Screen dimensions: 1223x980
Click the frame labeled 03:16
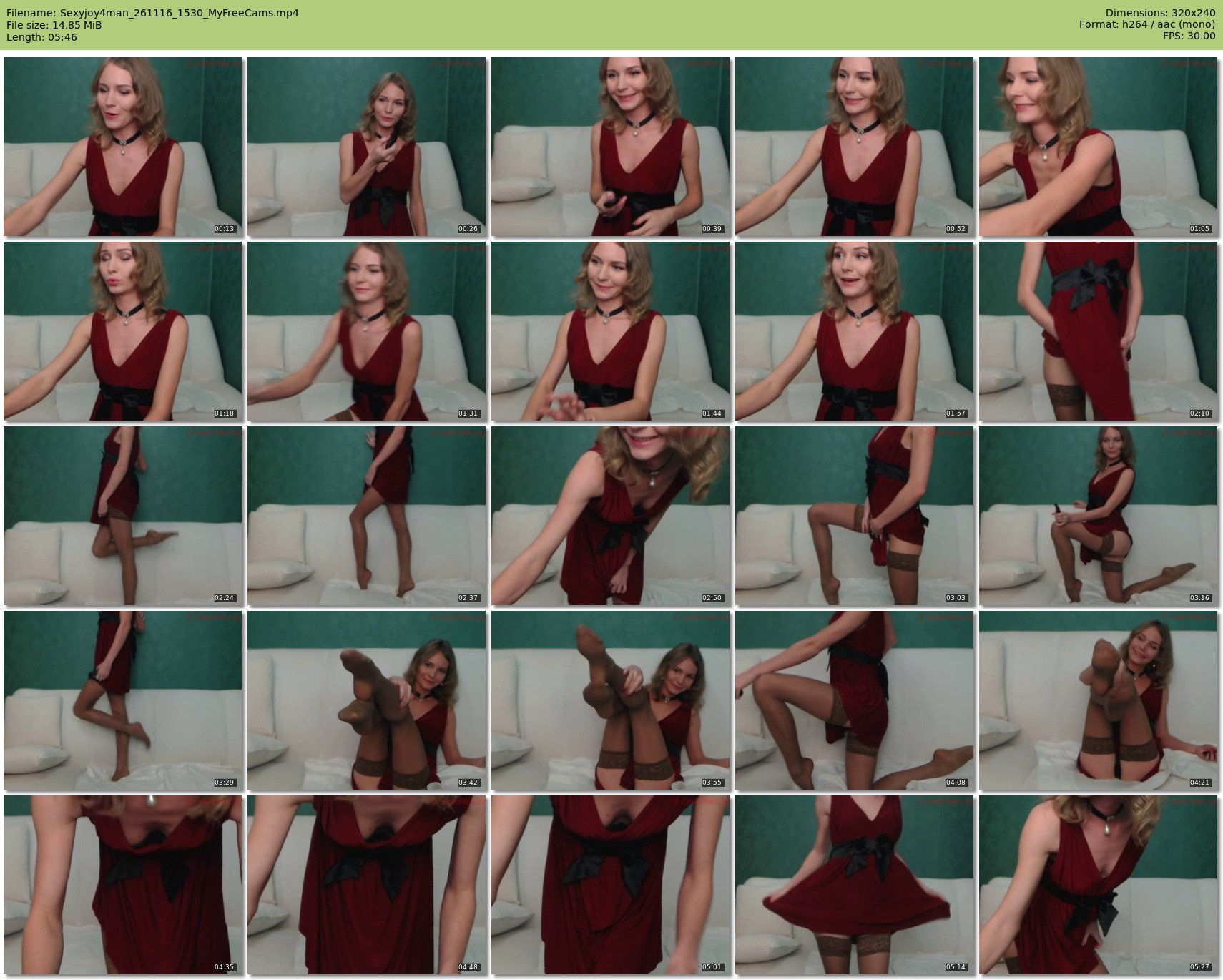[1098, 516]
